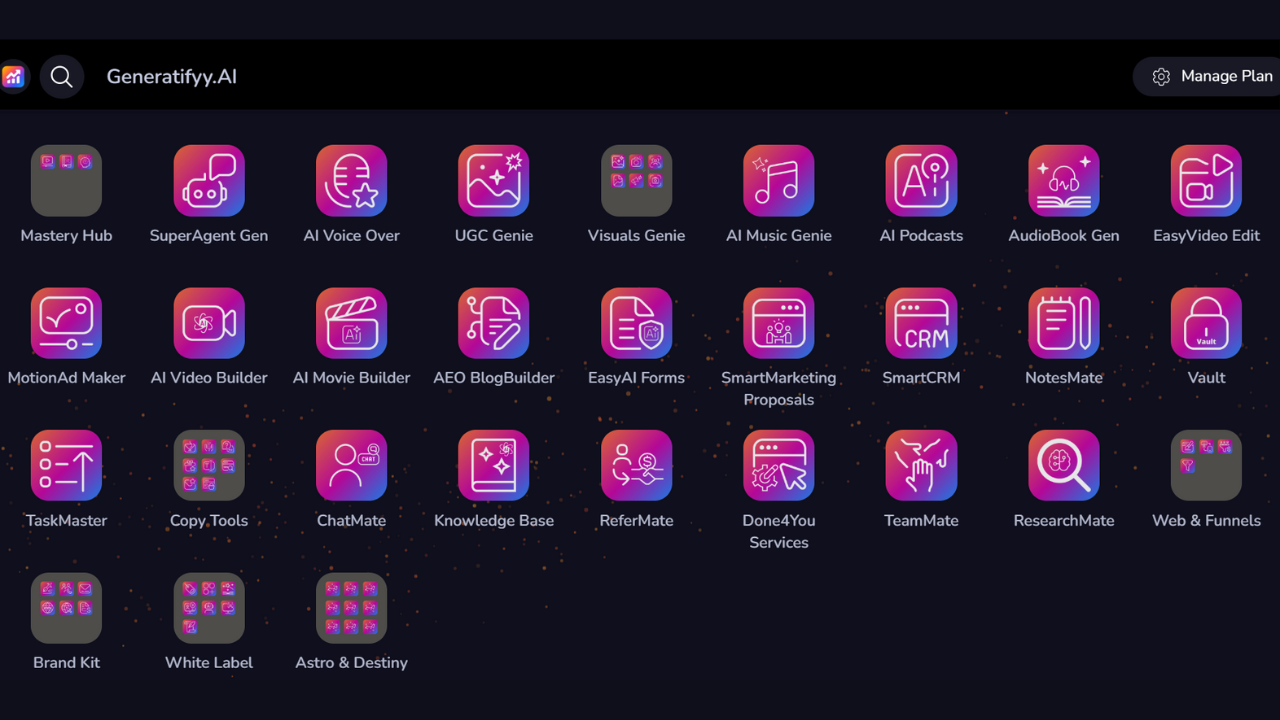Open the AI Movie Builder
The width and height of the screenshot is (1280, 720).
[351, 323]
